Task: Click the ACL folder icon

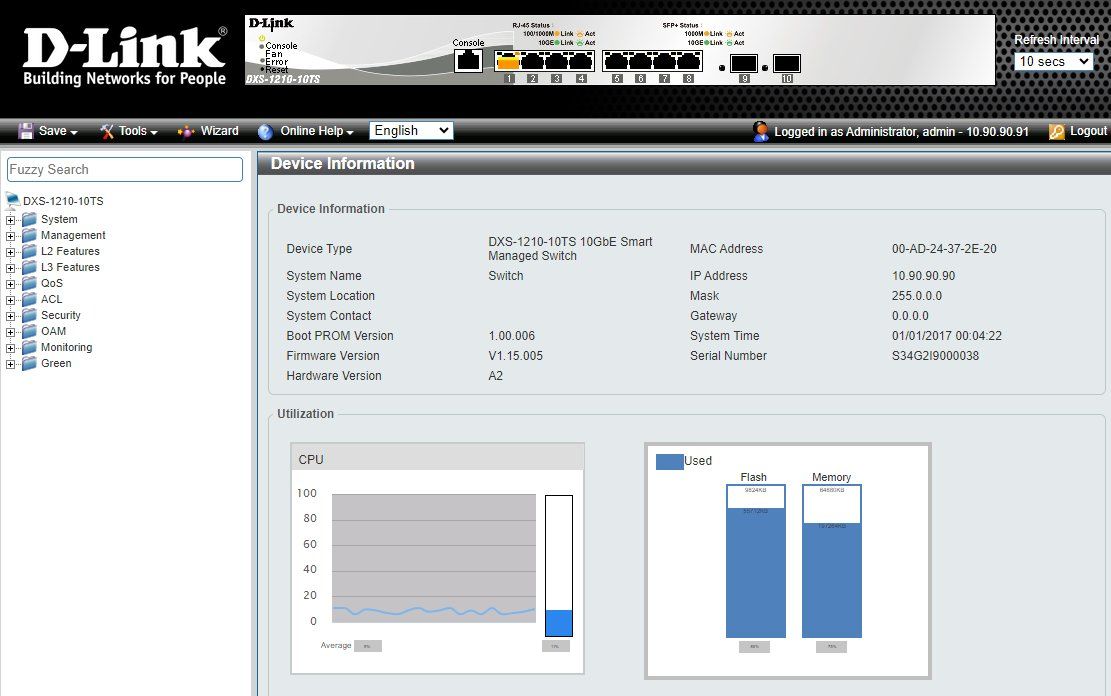Action: pos(29,299)
